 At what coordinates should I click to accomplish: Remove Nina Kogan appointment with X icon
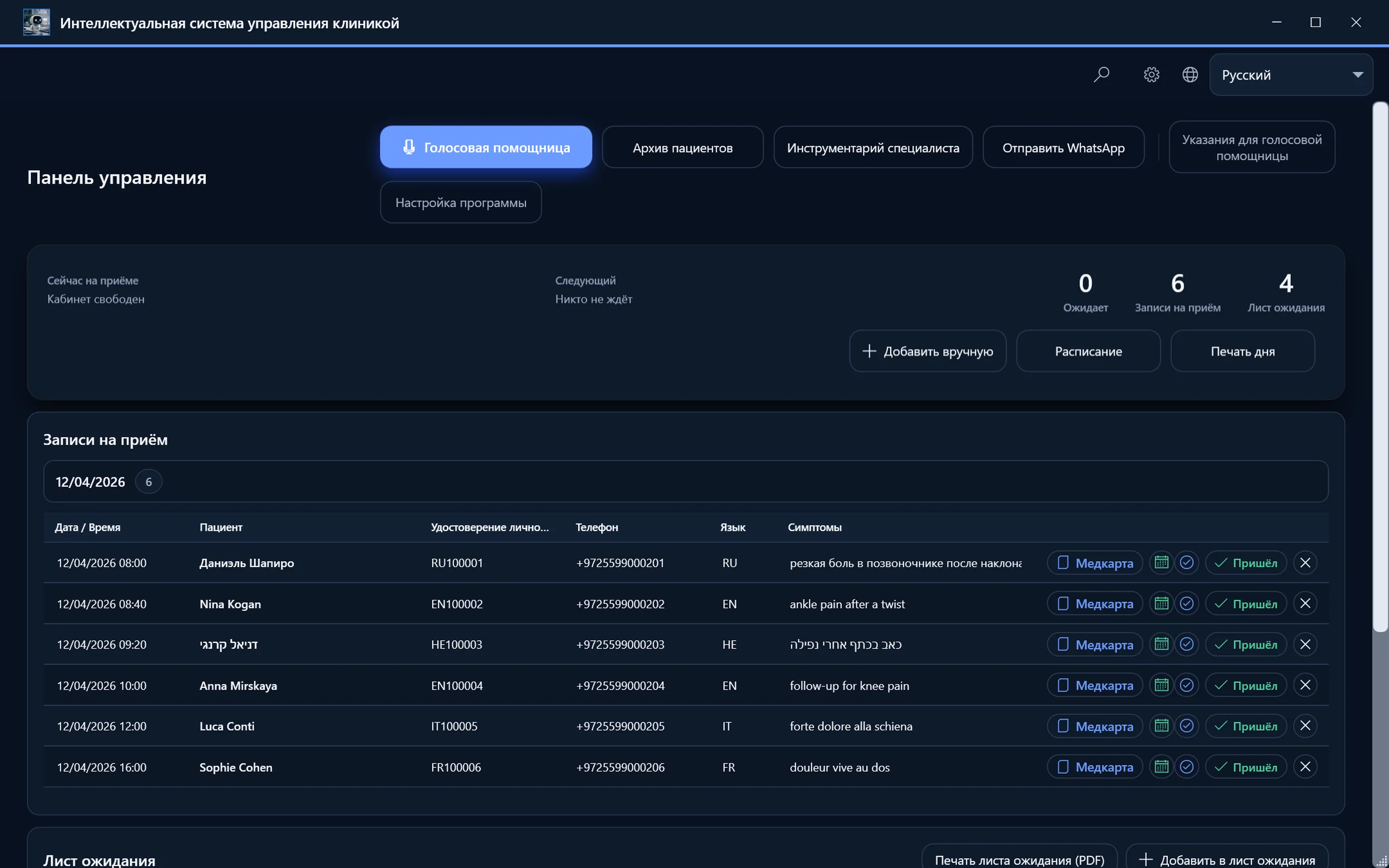(1305, 603)
